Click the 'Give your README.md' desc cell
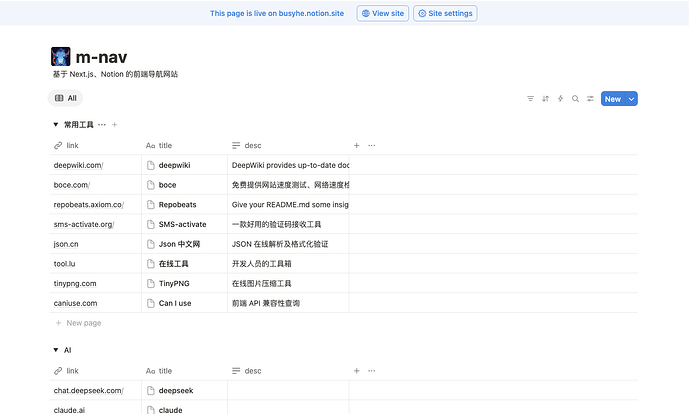The width and height of the screenshot is (689, 414). click(x=289, y=205)
